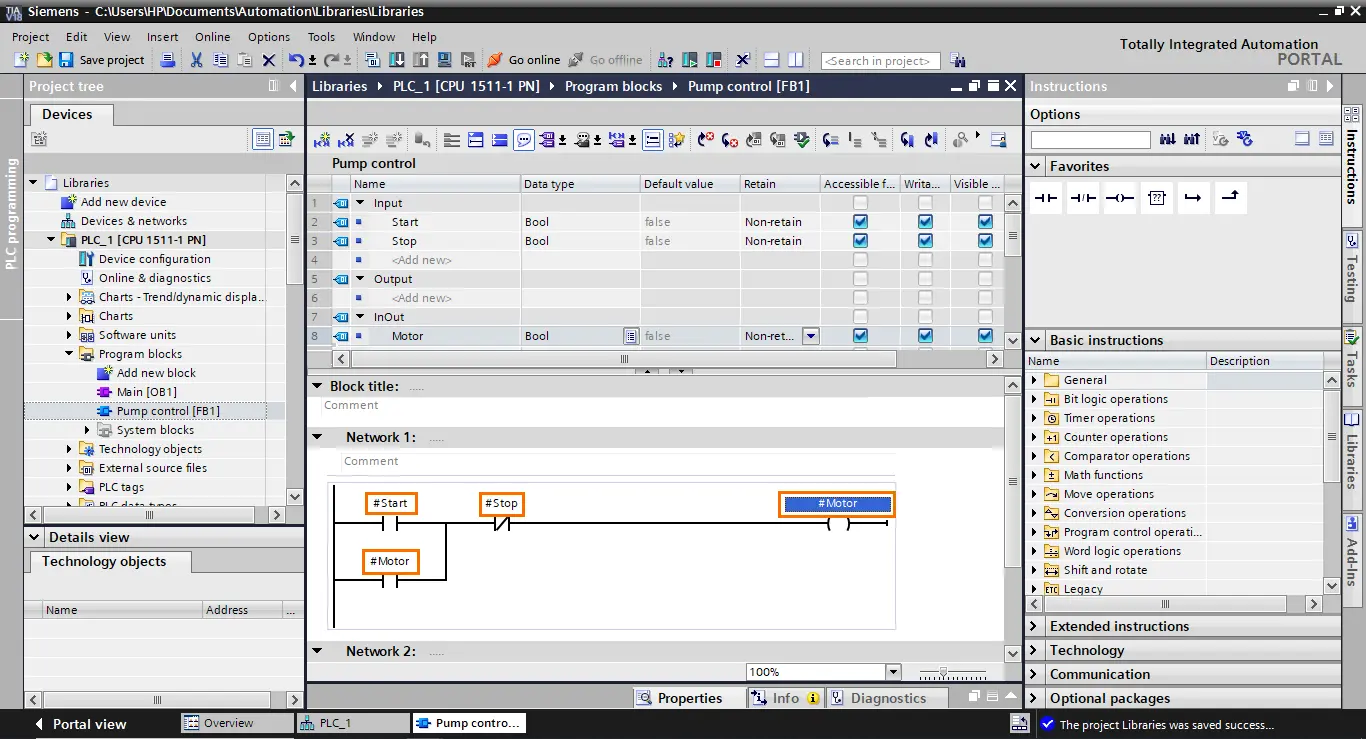The height and width of the screenshot is (739, 1366).
Task: Insert output coil from Favorites
Action: point(1120,198)
